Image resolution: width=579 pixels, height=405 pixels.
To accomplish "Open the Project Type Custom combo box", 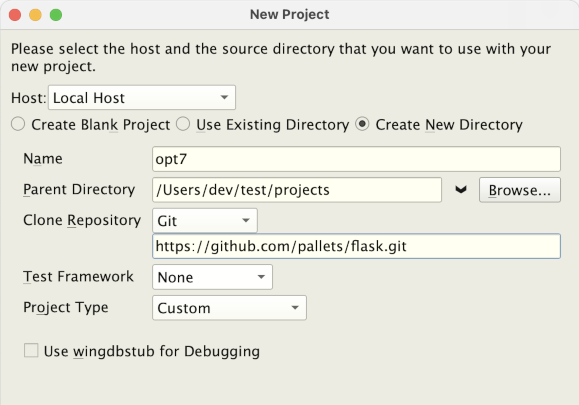I will 229,308.
